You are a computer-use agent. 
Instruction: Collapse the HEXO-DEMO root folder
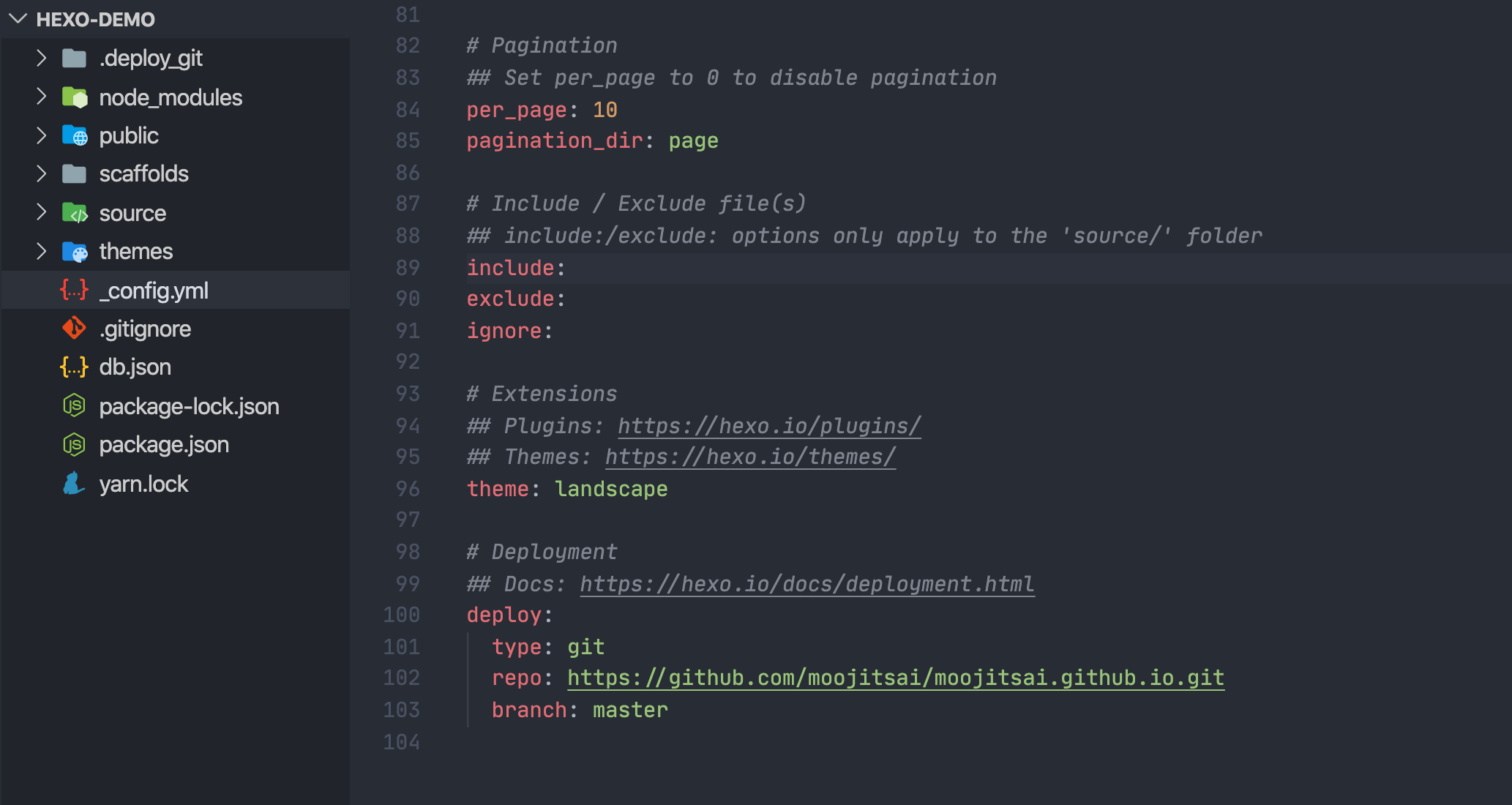(18, 19)
